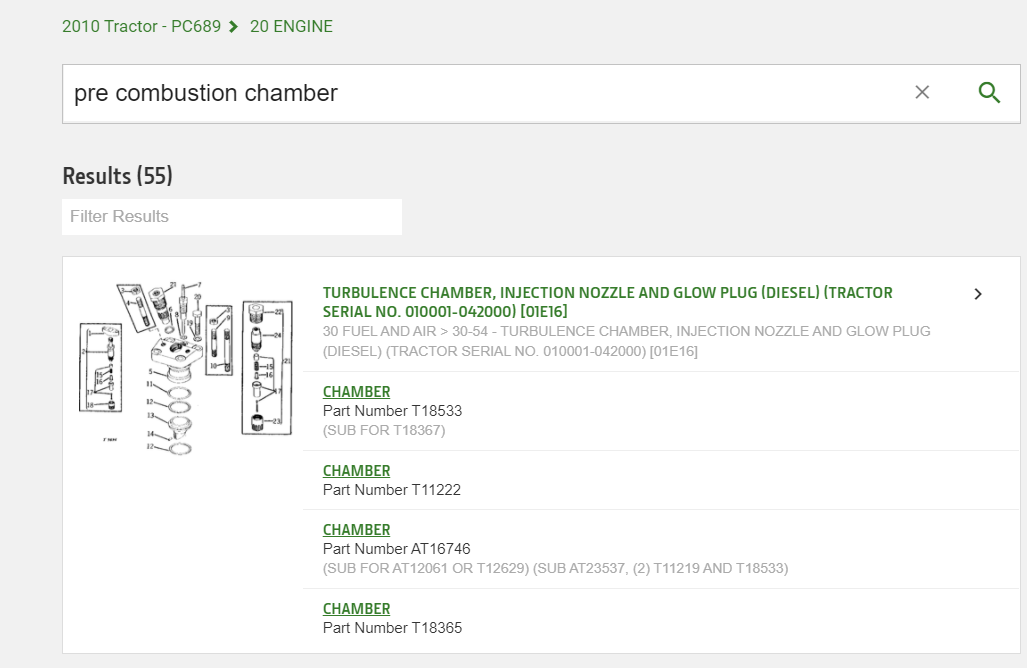Open the exploded parts diagram thumbnail

(x=185, y=368)
